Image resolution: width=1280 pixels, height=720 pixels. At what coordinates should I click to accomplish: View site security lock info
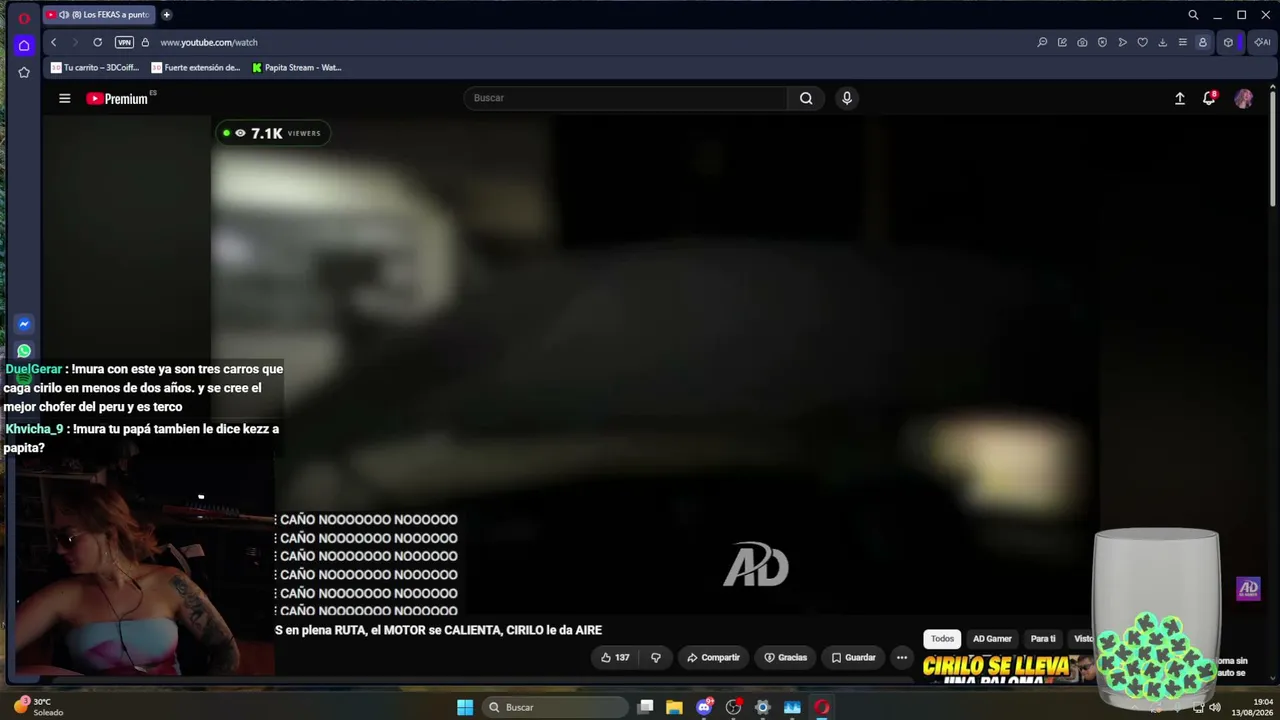coord(145,42)
